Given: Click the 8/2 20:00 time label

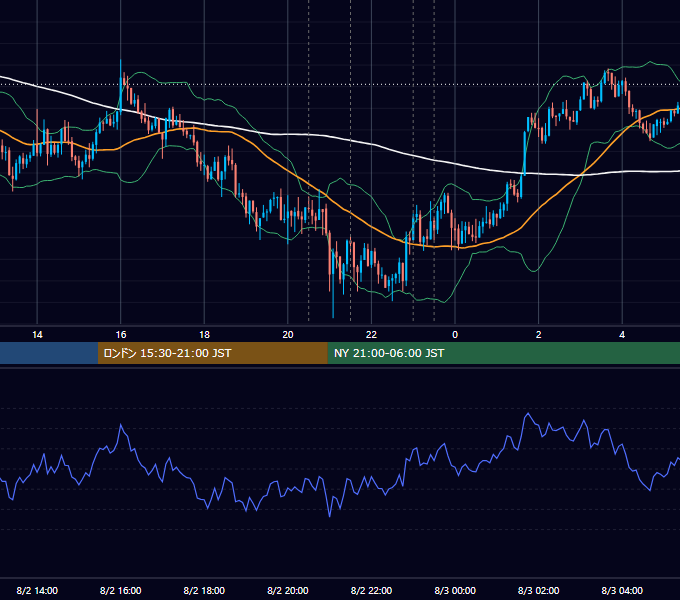Looking at the screenshot, I should (x=288, y=590).
